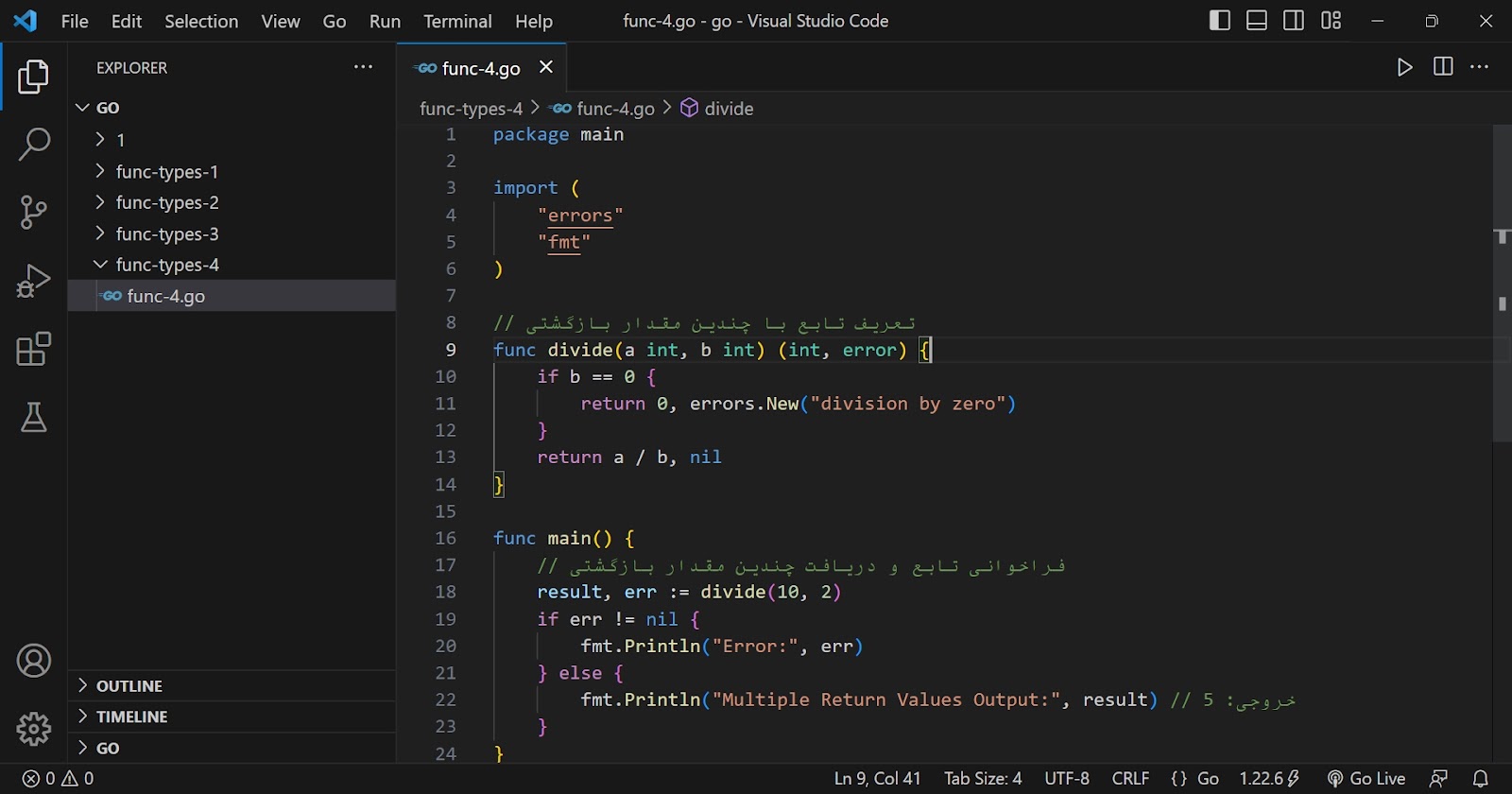The height and width of the screenshot is (794, 1512).
Task: Click "Multiple Return Values Output:" string
Action: click(885, 699)
